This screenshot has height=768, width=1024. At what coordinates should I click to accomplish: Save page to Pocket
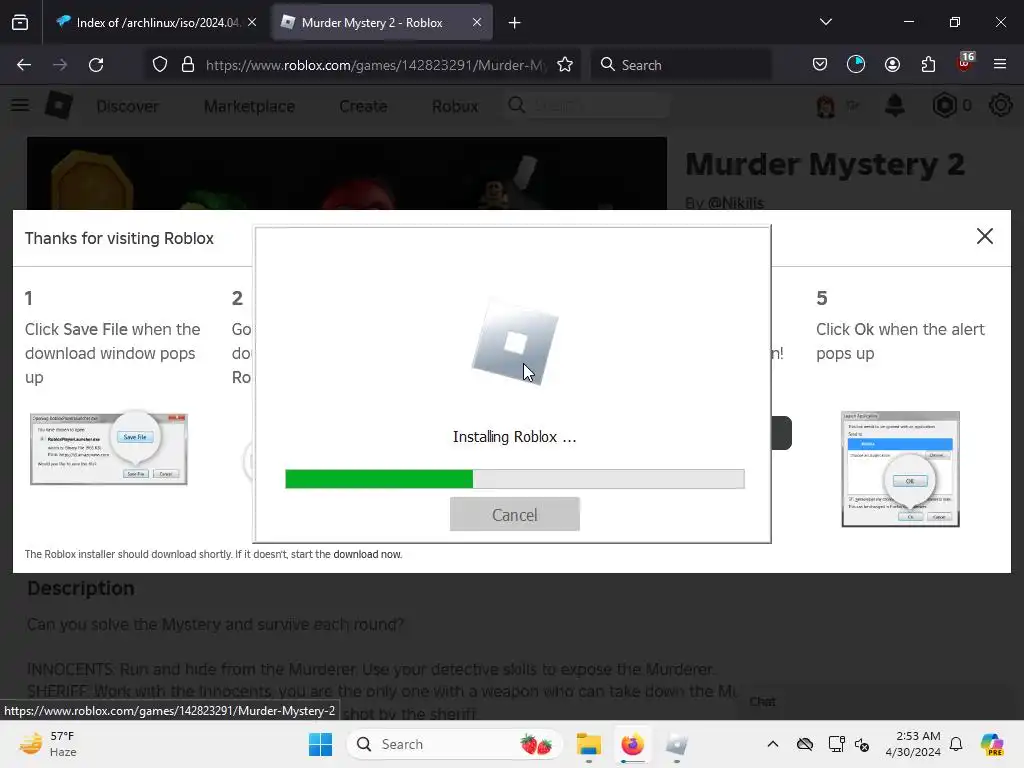tap(820, 65)
